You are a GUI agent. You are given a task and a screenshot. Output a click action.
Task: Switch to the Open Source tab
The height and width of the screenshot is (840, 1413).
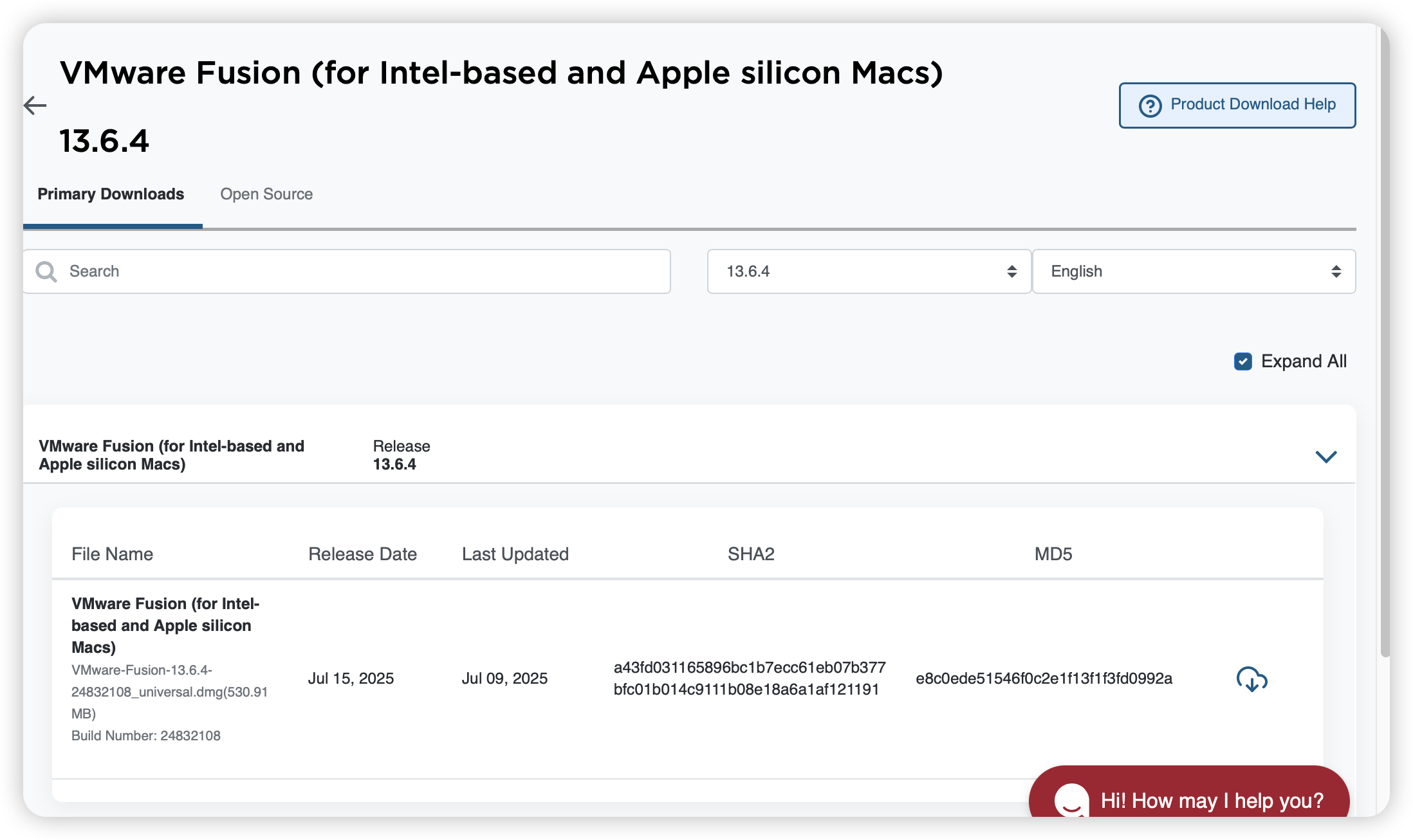[x=266, y=194]
